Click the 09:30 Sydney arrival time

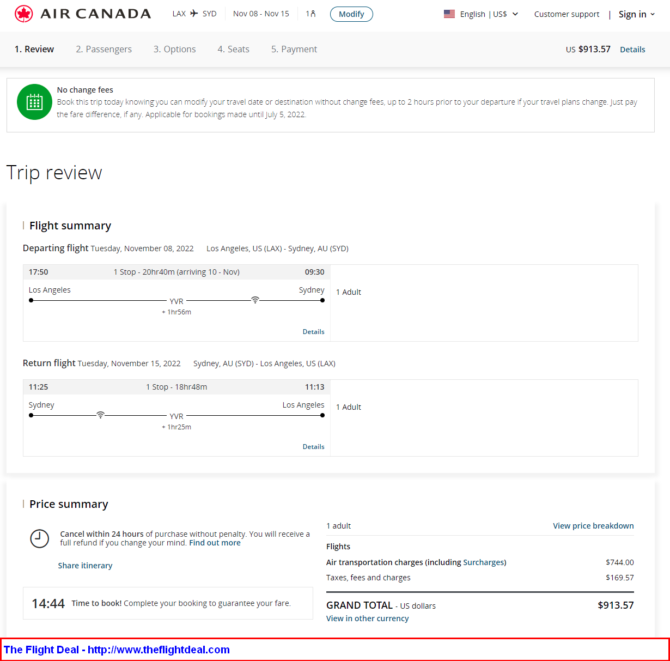pos(314,272)
